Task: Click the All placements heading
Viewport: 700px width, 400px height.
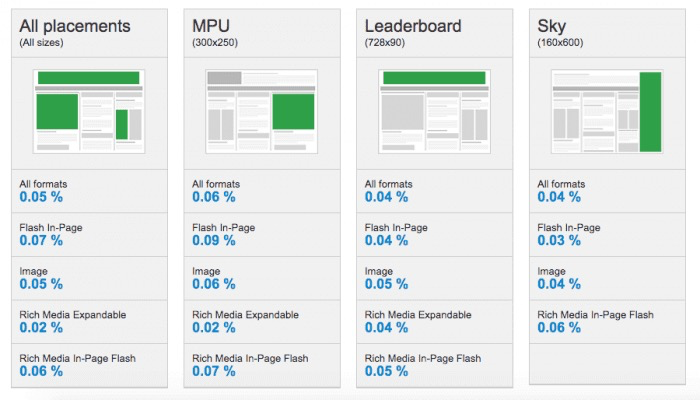Action: click(x=75, y=26)
